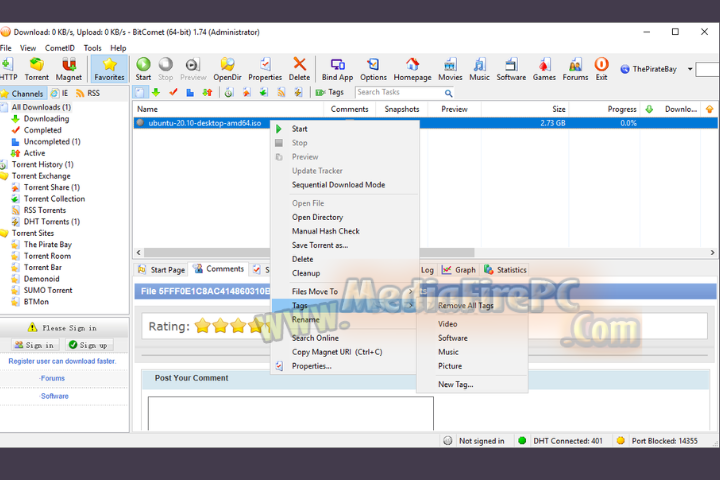Click the HTTP download toolbar icon
720x480 pixels.
pyautogui.click(x=8, y=69)
